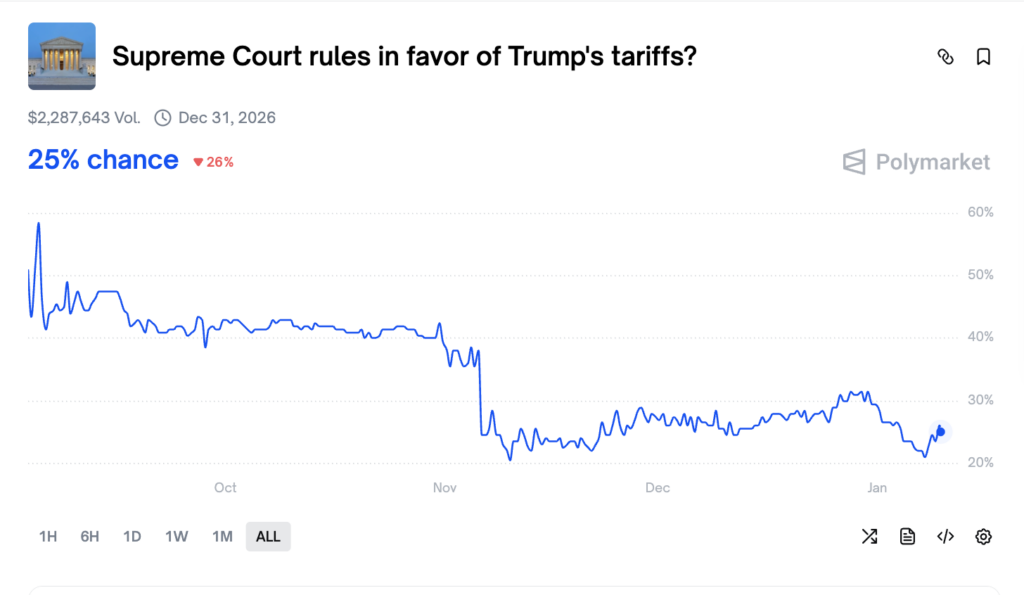This screenshot has height=595, width=1024.
Task: Click the Polymarket logo
Action: pyautogui.click(x=915, y=162)
